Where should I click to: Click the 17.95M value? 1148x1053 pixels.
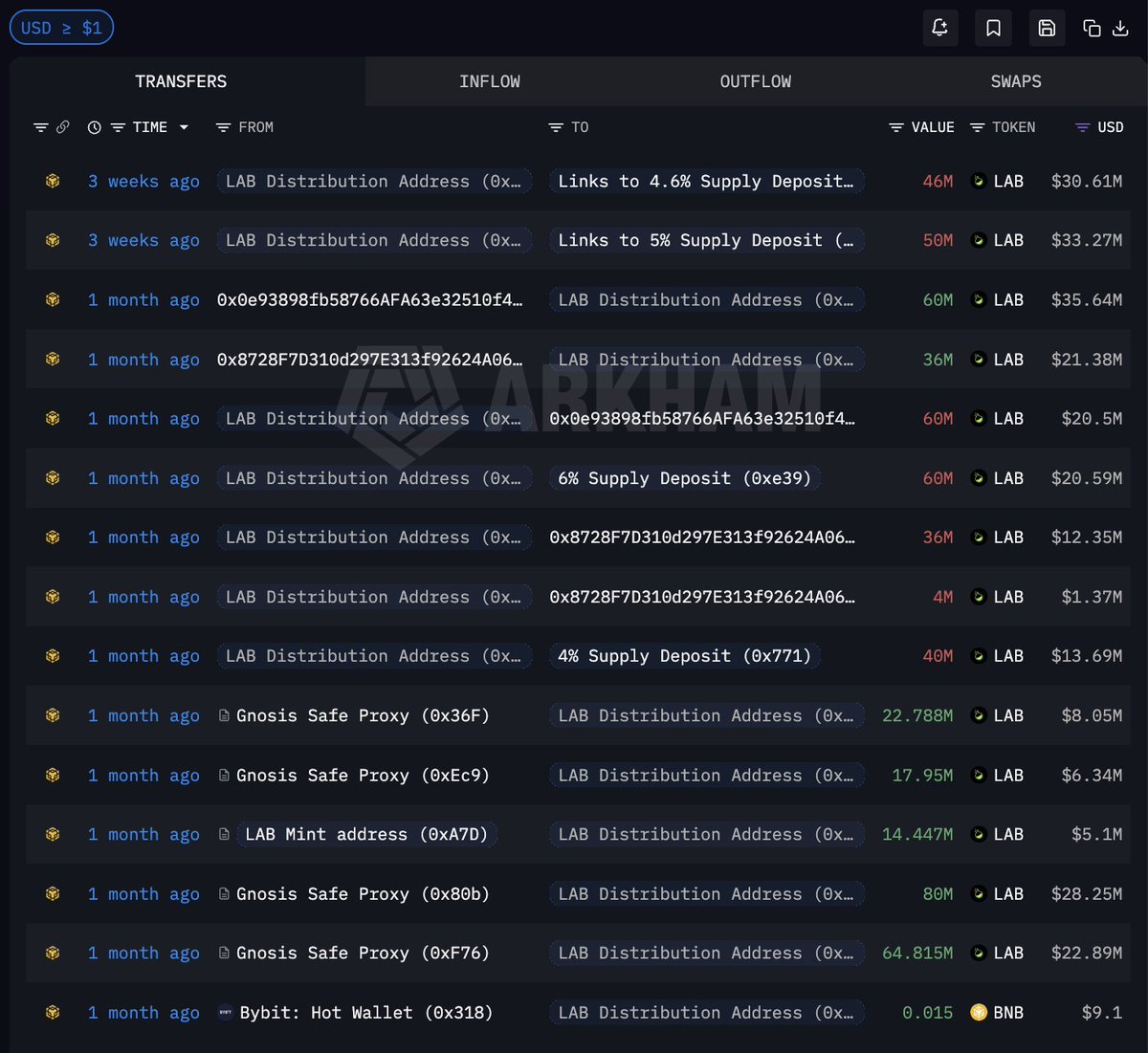[x=922, y=775]
